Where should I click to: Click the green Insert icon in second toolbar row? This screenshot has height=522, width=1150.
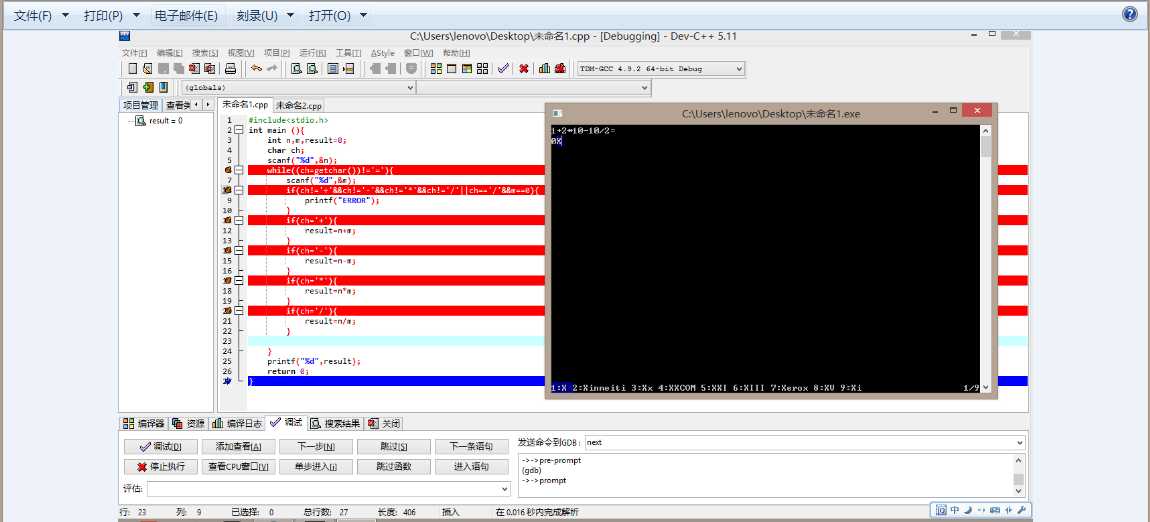[148, 87]
